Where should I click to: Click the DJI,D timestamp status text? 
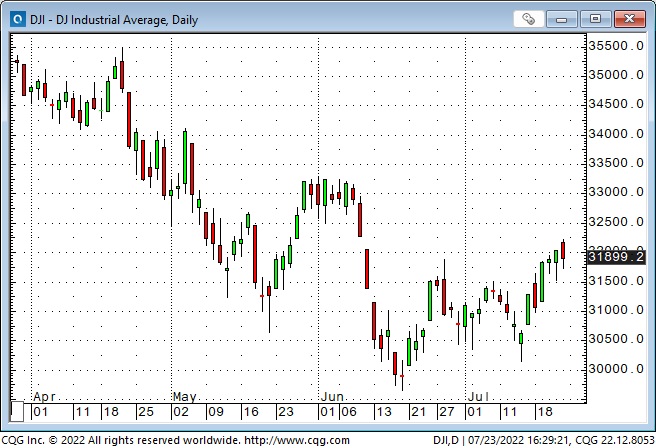pyautogui.click(x=543, y=440)
